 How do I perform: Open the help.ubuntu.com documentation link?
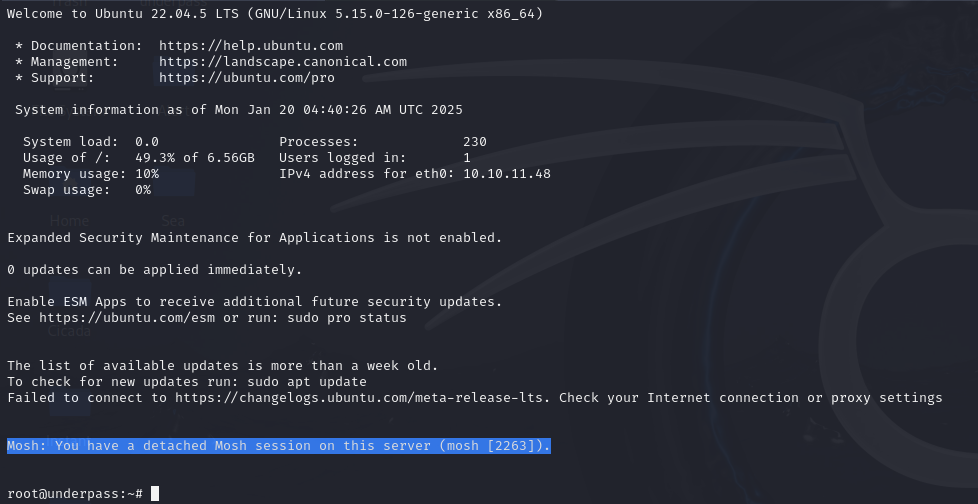pyautogui.click(x=251, y=46)
